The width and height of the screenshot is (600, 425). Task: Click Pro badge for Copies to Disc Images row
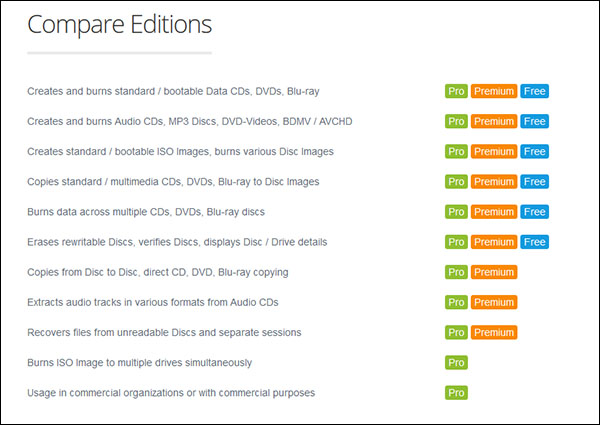pyautogui.click(x=456, y=182)
